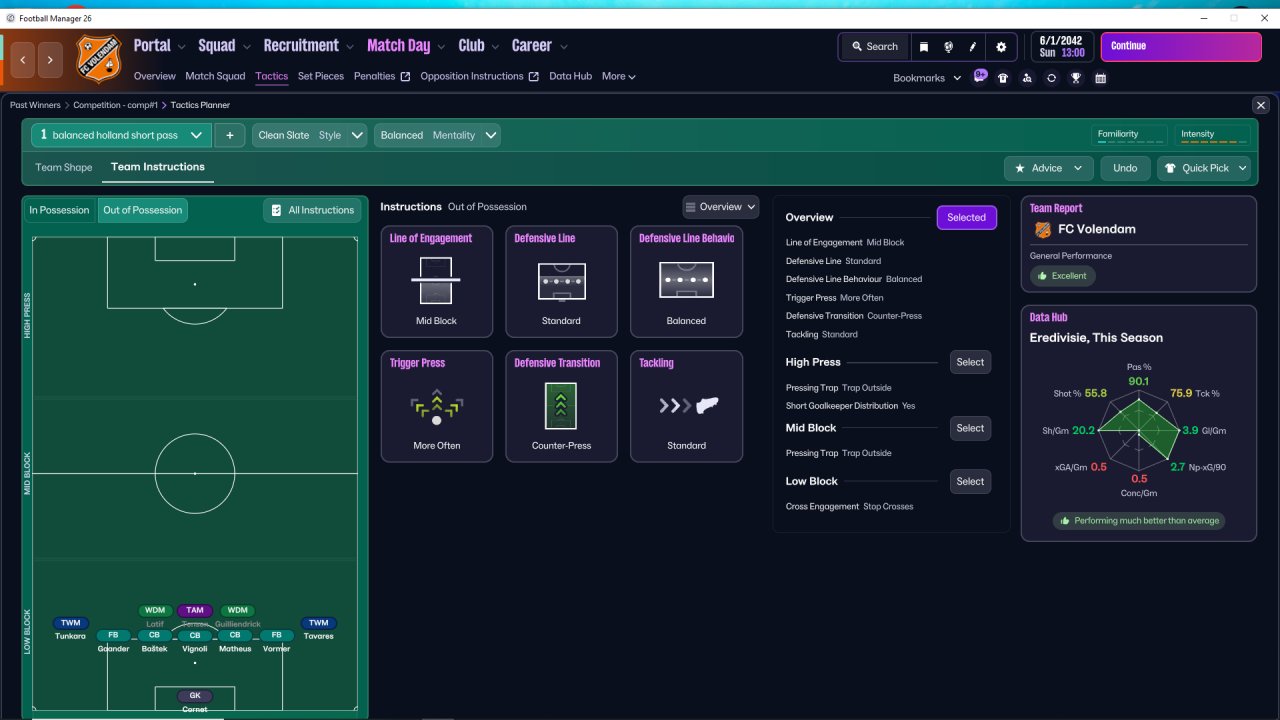Toggle the Selected overview button

966,217
